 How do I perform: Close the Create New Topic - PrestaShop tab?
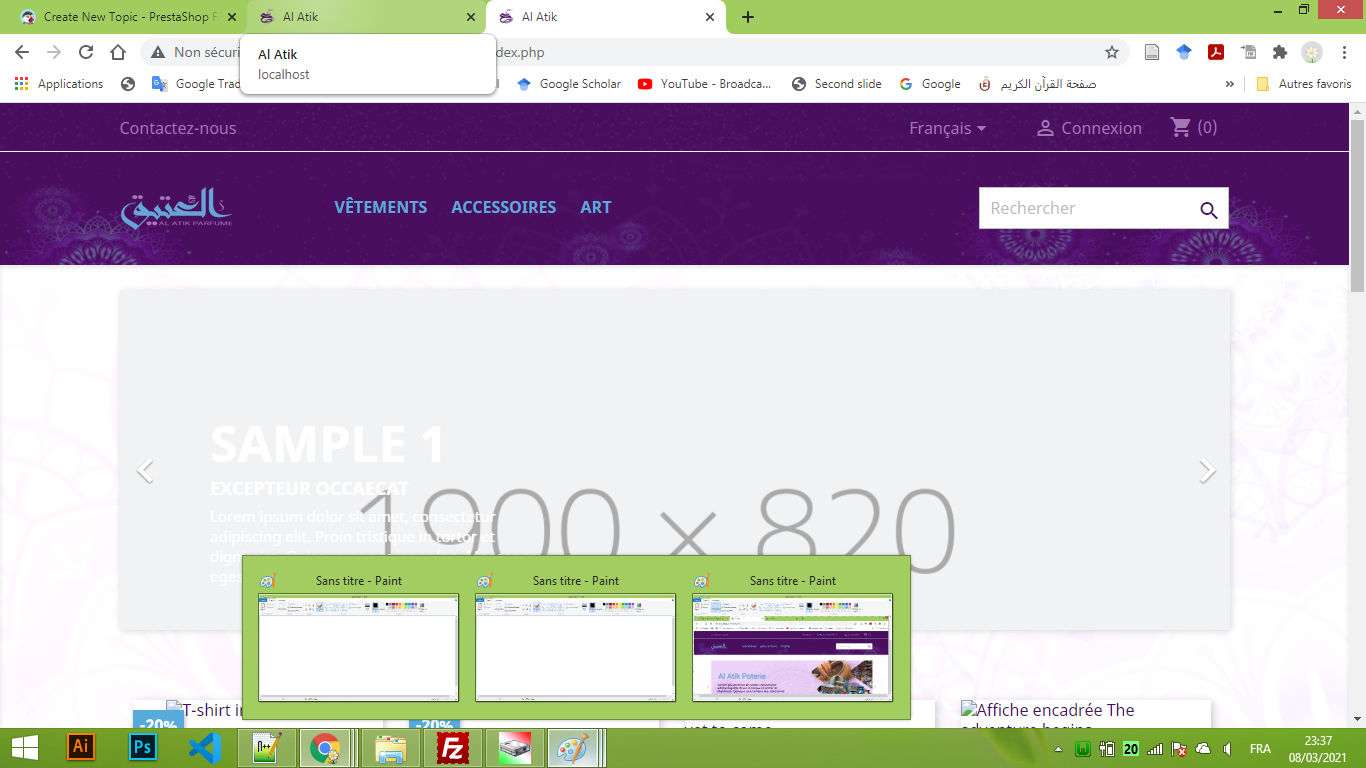(233, 17)
